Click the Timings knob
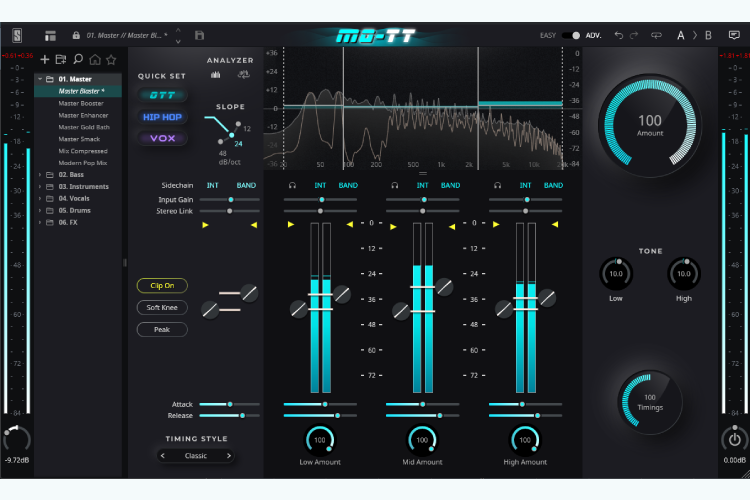 [x=650, y=402]
